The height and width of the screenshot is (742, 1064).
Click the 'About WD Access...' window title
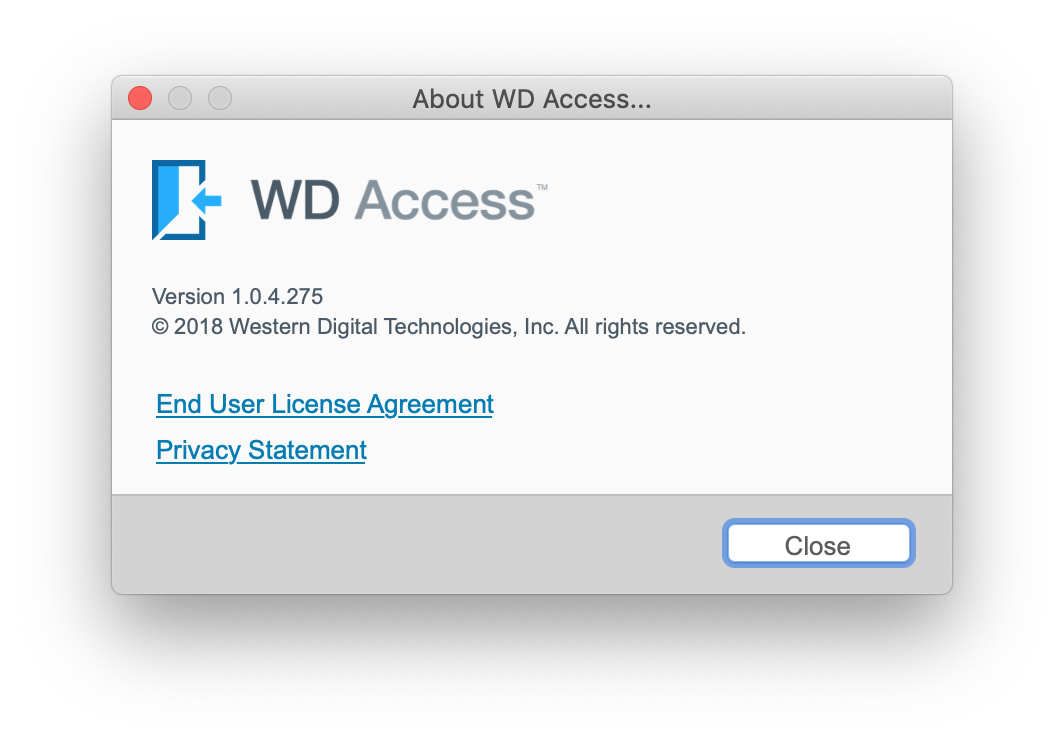(x=531, y=99)
